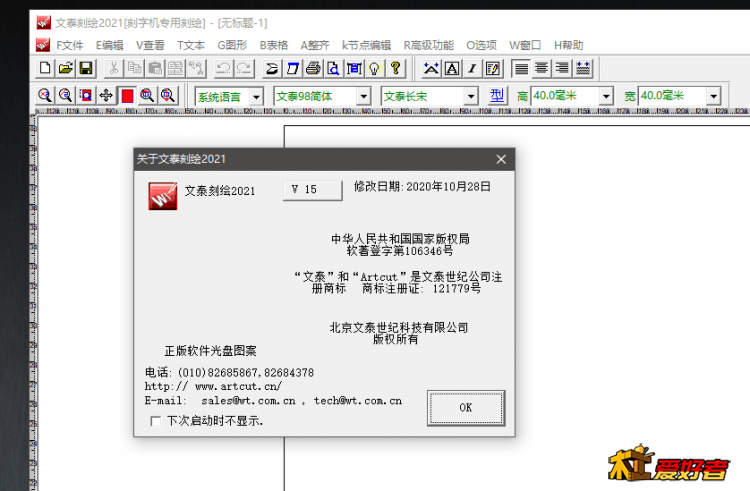Open the A整齐 menu
This screenshot has width=750, height=491.
coord(315,45)
